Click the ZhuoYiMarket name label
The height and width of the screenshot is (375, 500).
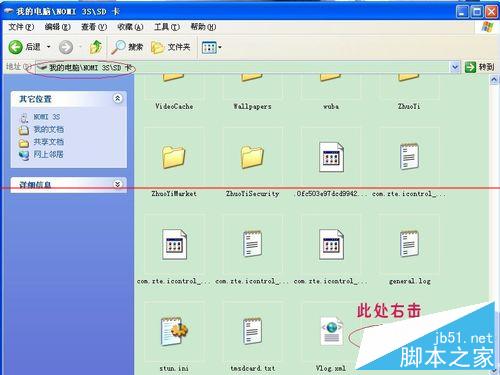point(174,194)
